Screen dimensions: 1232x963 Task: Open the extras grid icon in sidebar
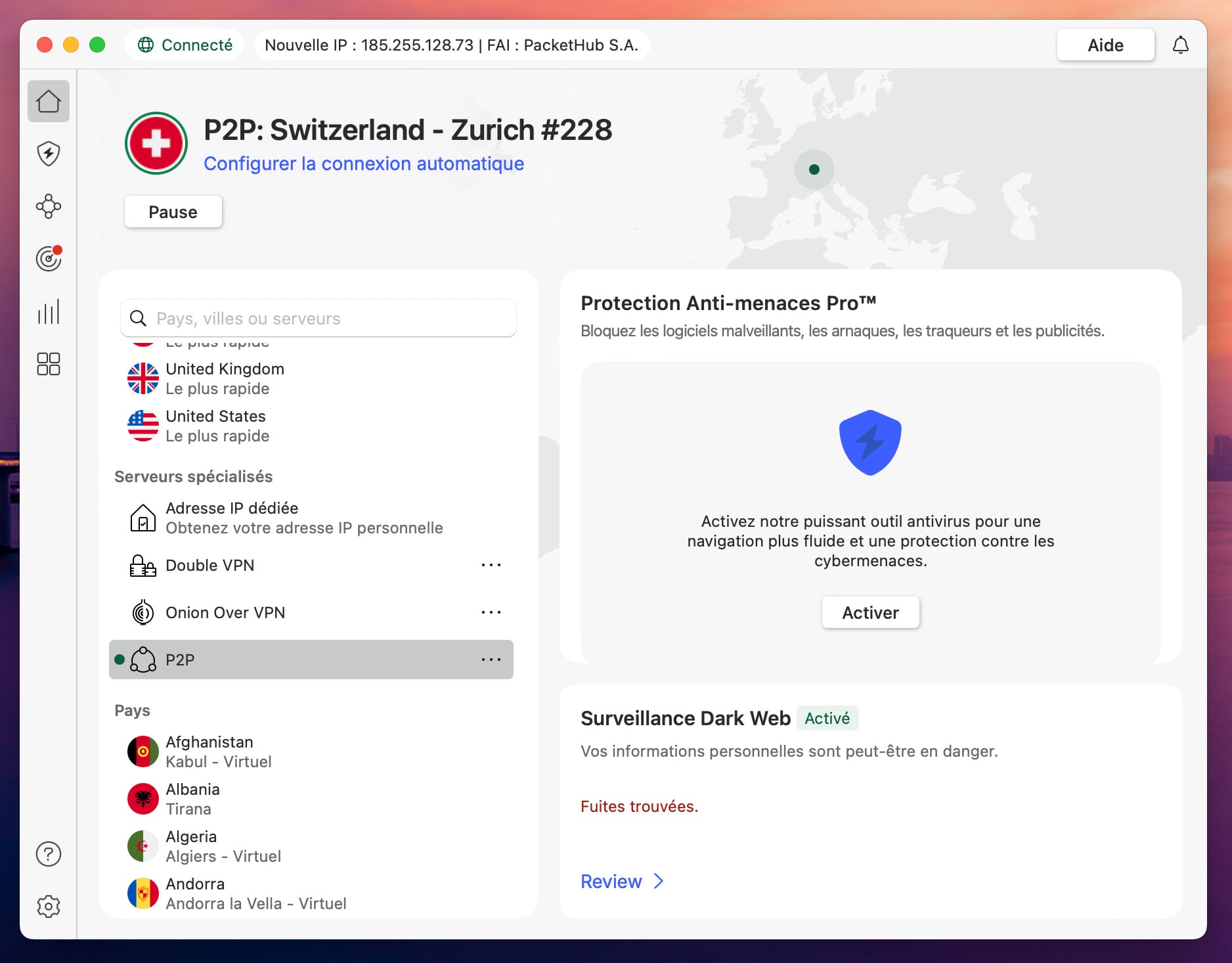point(48,364)
